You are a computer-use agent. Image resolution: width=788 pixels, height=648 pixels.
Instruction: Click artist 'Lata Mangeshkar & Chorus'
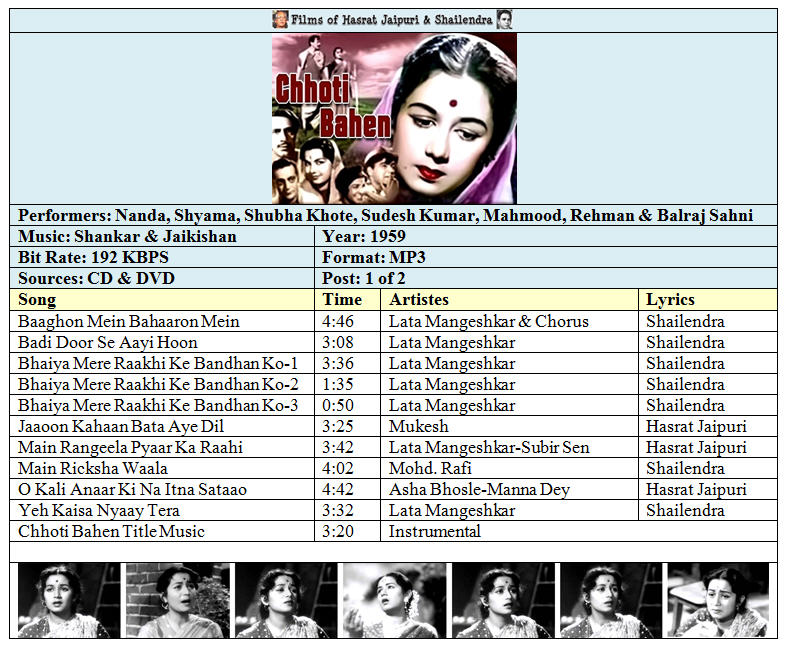(x=488, y=321)
